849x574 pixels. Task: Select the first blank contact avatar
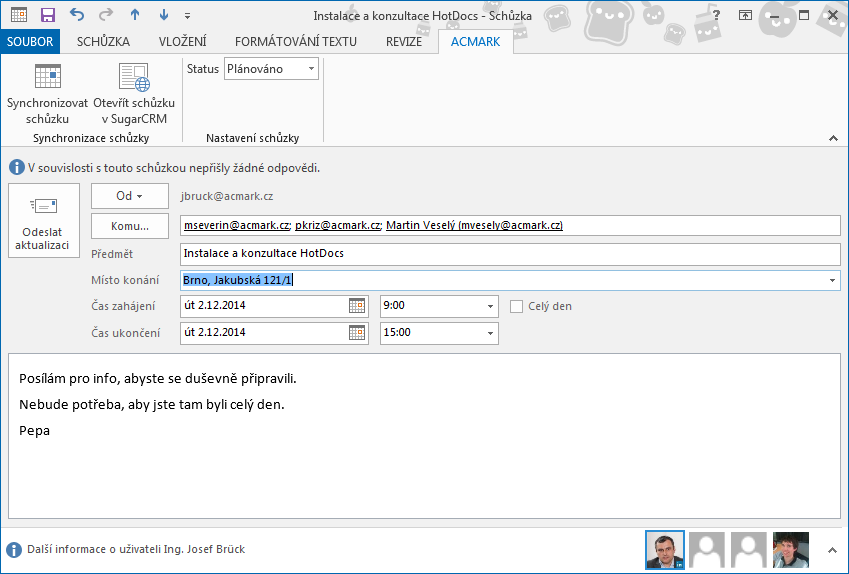(707, 550)
